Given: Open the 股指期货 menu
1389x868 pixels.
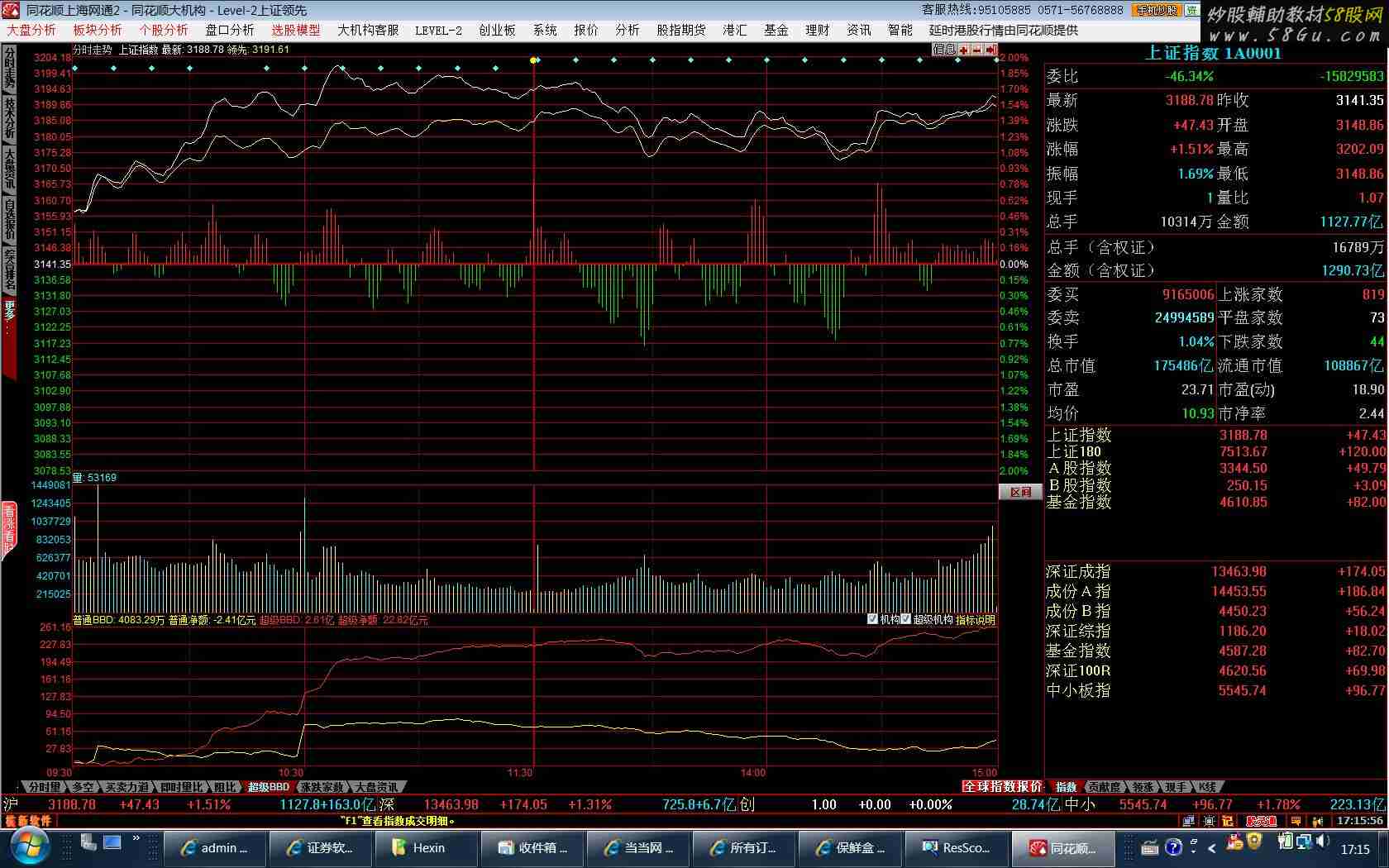Looking at the screenshot, I should click(x=681, y=30).
